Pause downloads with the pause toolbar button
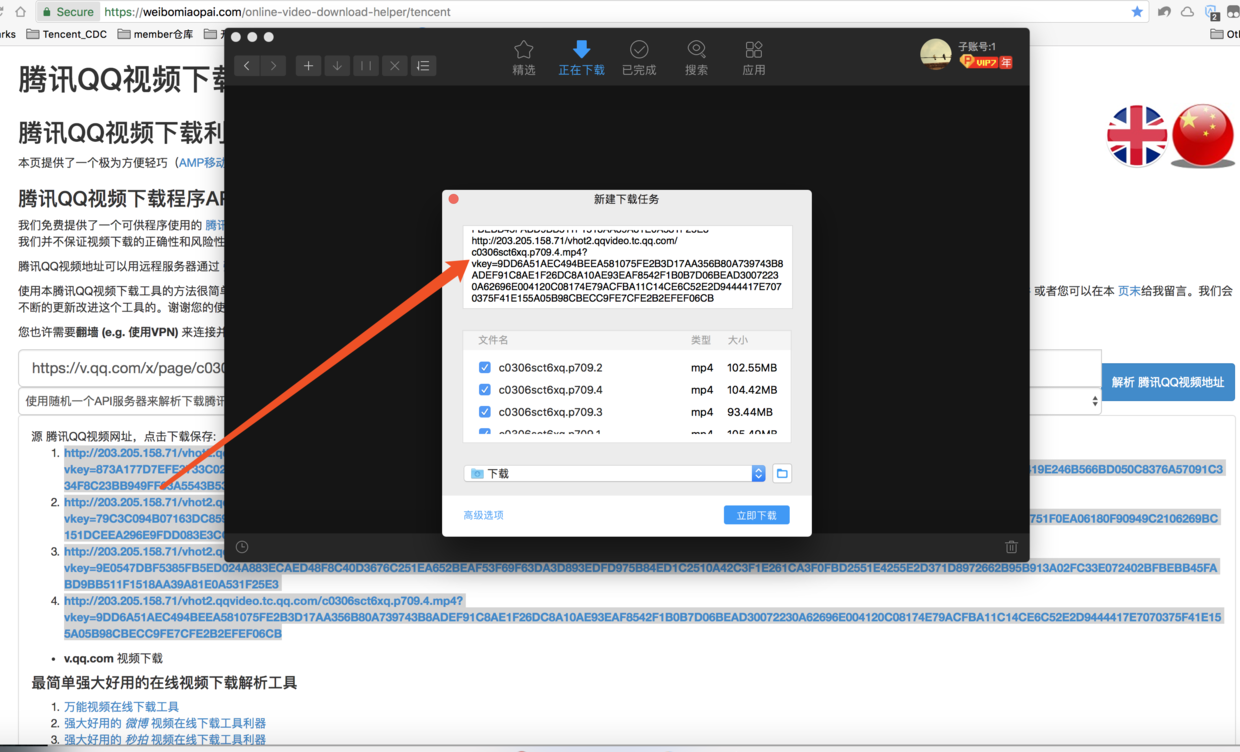Screen dimensions: 1240x752 point(366,66)
